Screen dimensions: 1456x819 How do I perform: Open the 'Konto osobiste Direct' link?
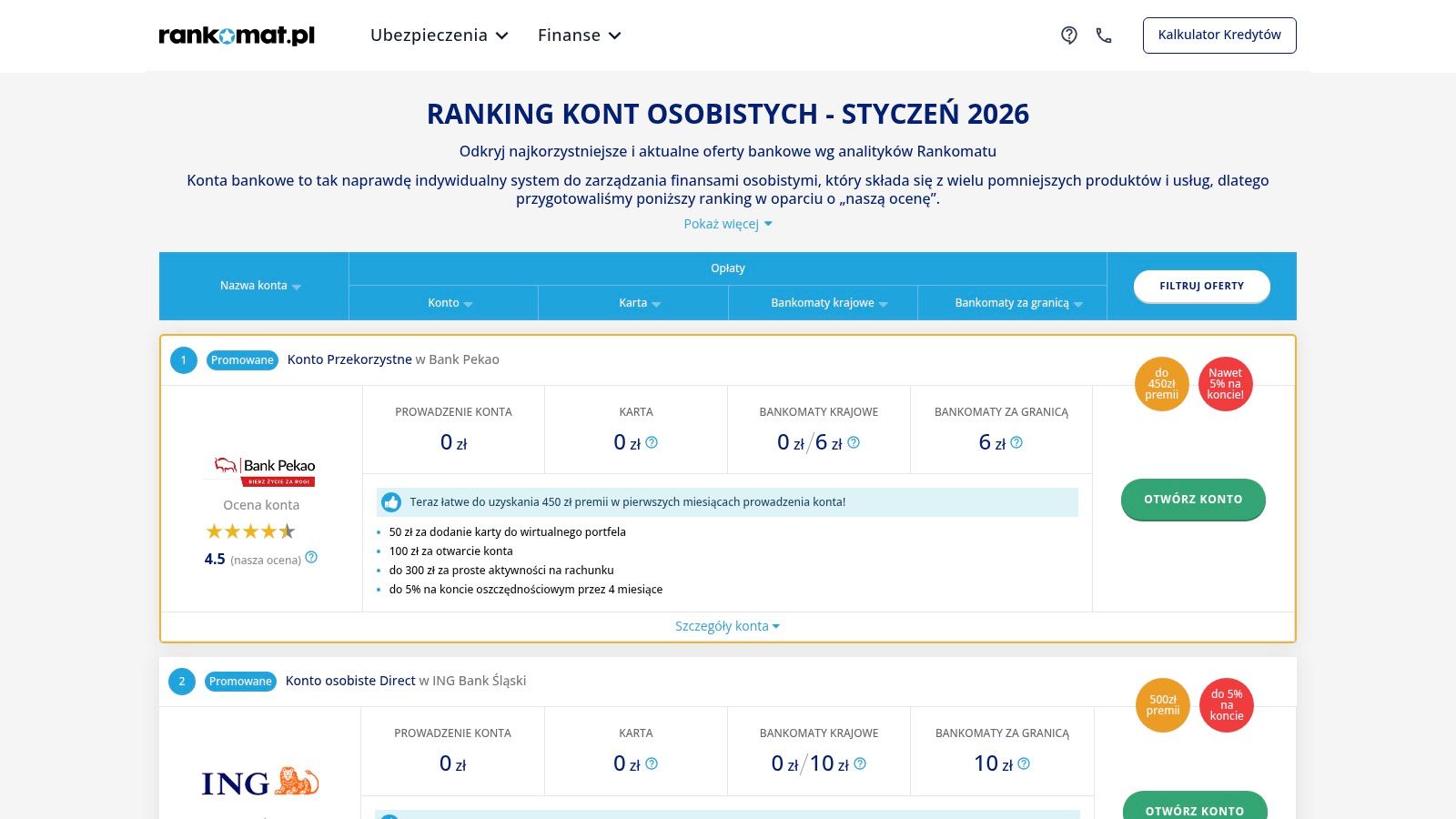pyautogui.click(x=350, y=681)
